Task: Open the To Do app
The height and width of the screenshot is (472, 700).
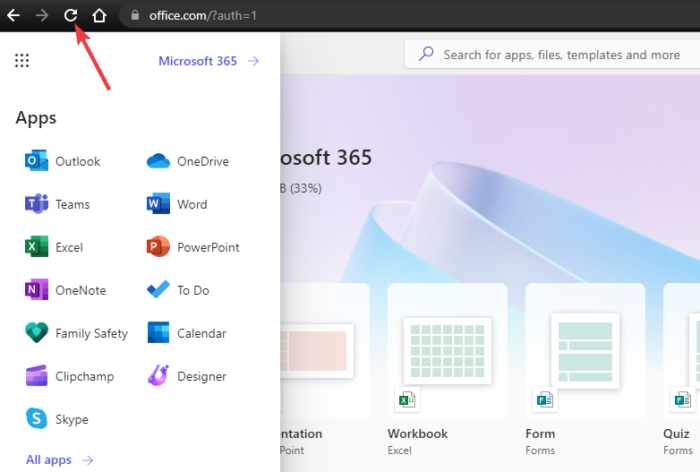Action: tap(178, 290)
